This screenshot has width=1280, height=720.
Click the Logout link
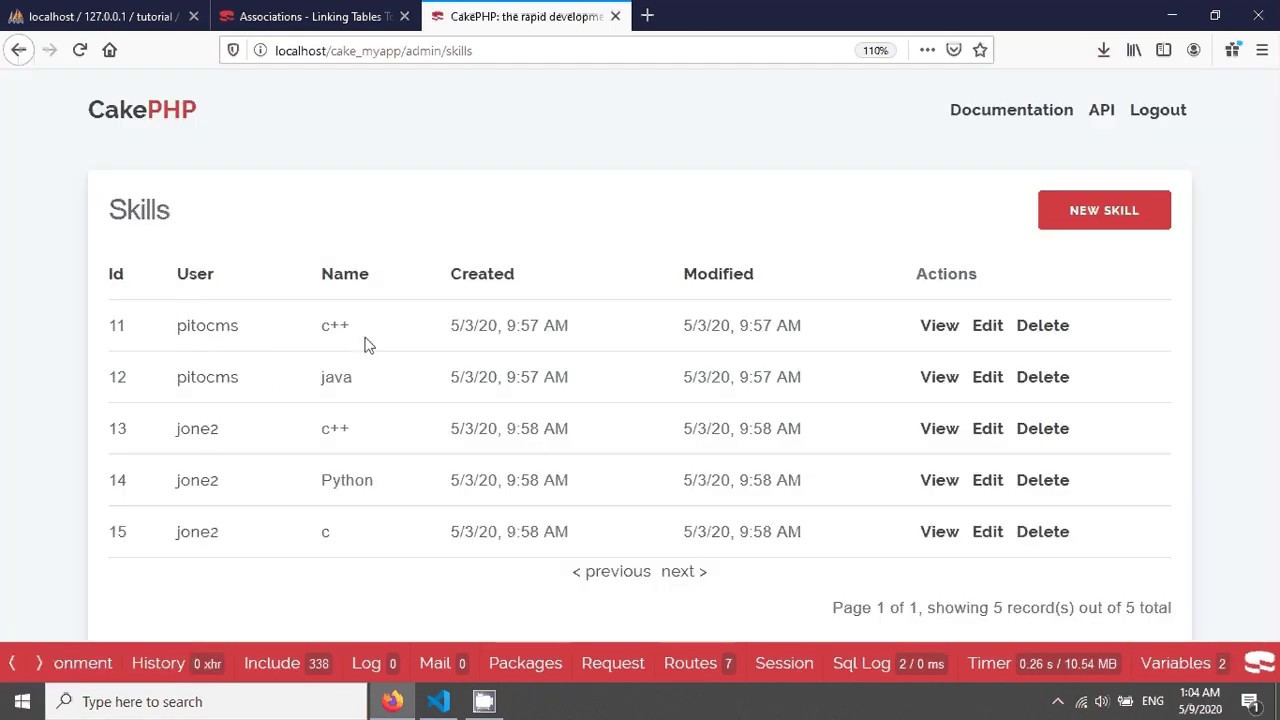coord(1158,110)
